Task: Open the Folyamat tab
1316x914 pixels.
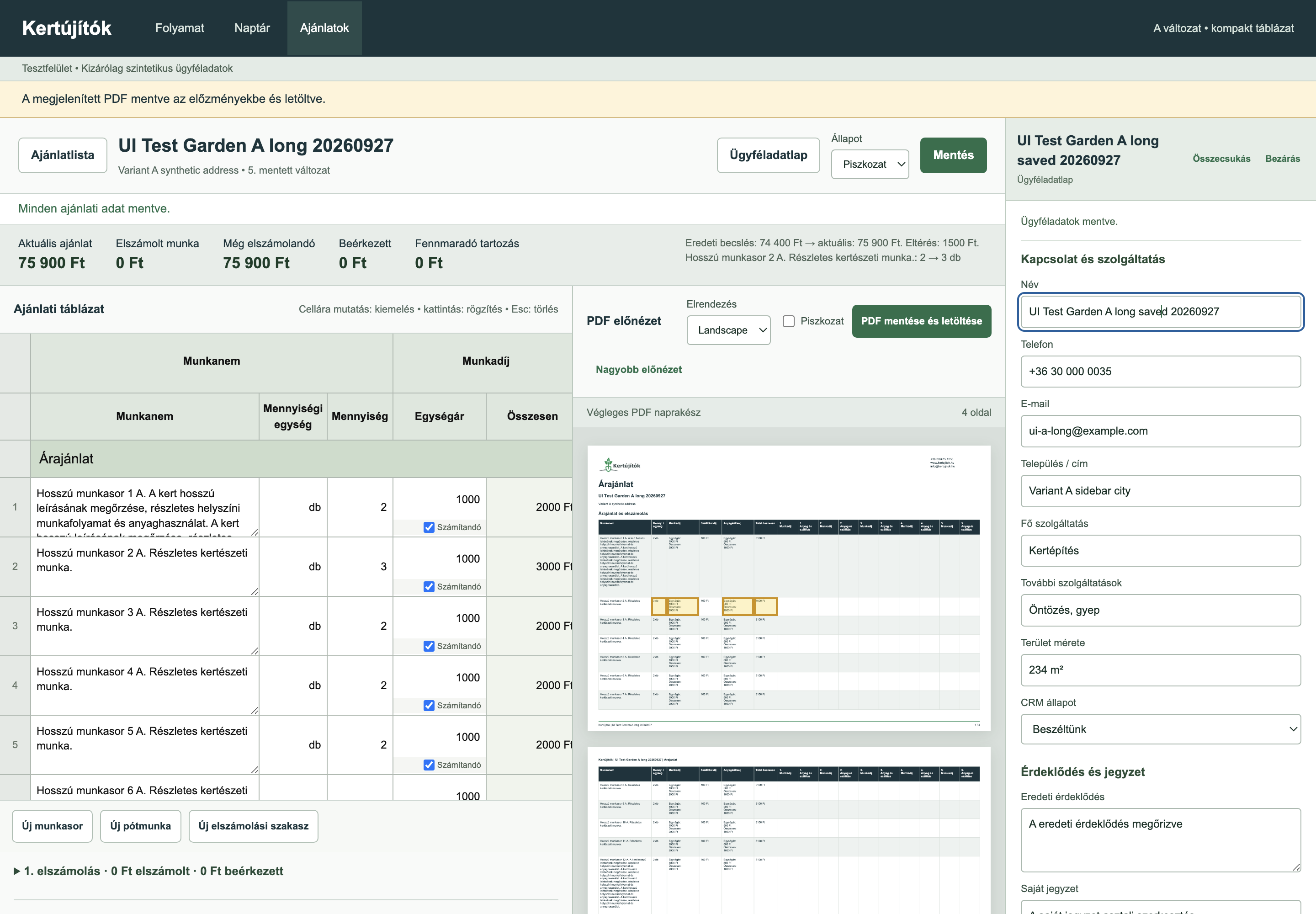Action: coord(180,28)
